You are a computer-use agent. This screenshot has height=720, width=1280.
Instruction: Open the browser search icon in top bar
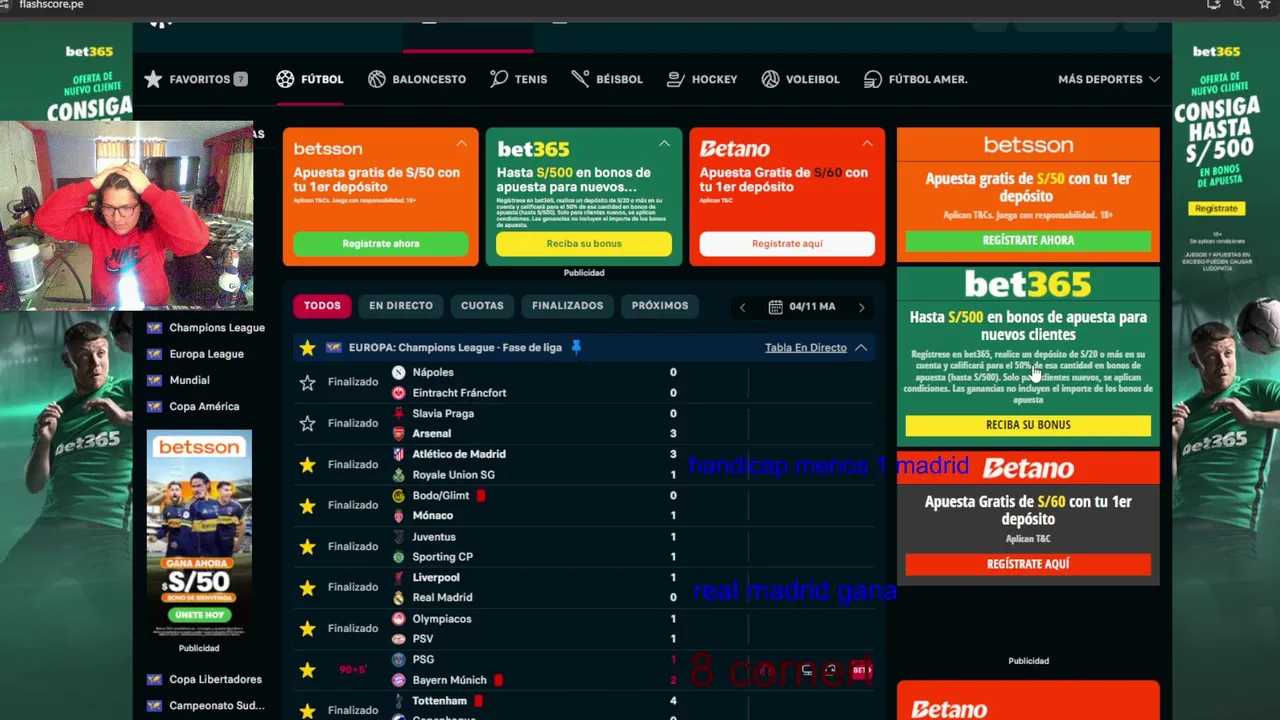pos(1239,5)
